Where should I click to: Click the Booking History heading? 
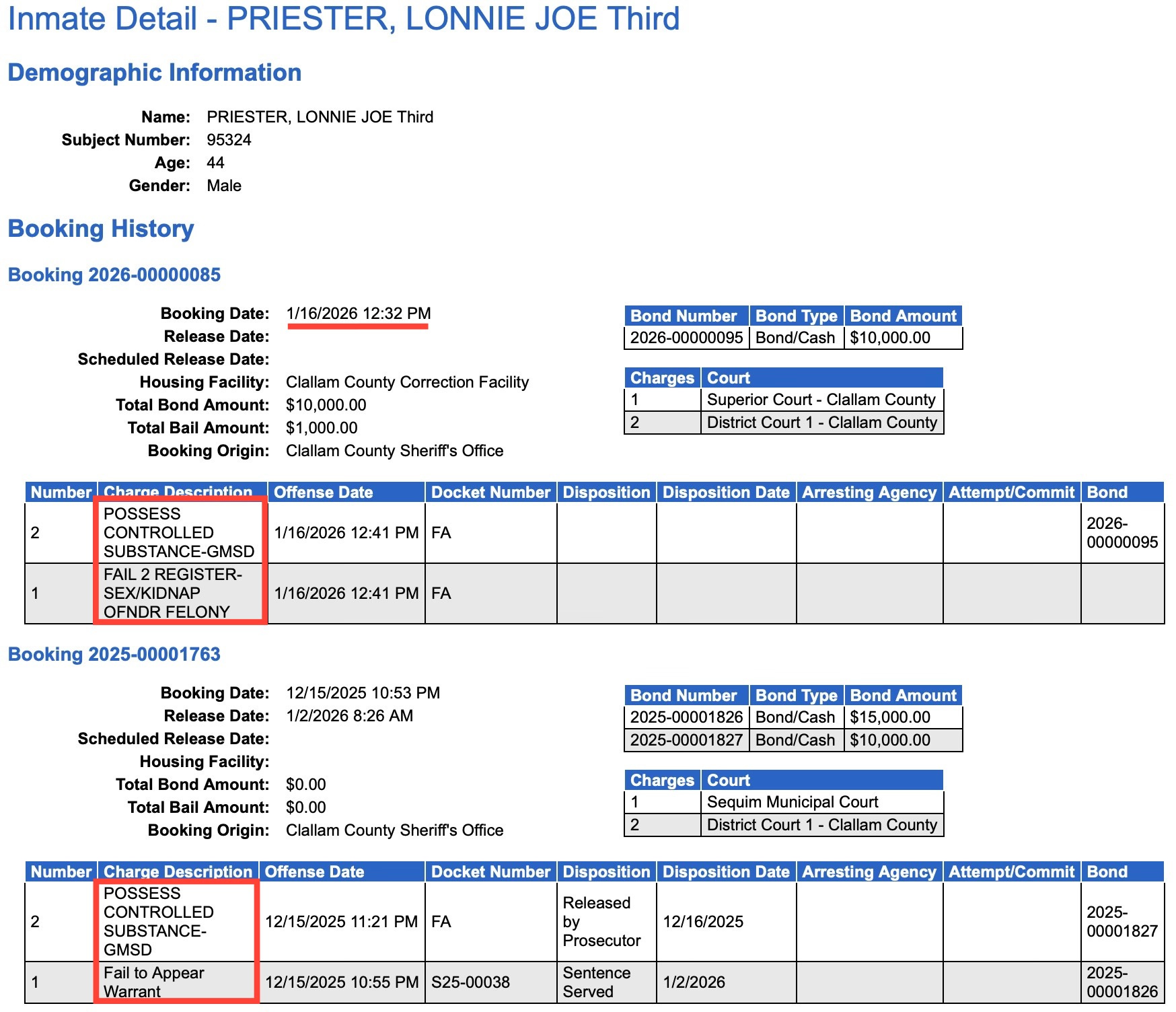(x=100, y=229)
